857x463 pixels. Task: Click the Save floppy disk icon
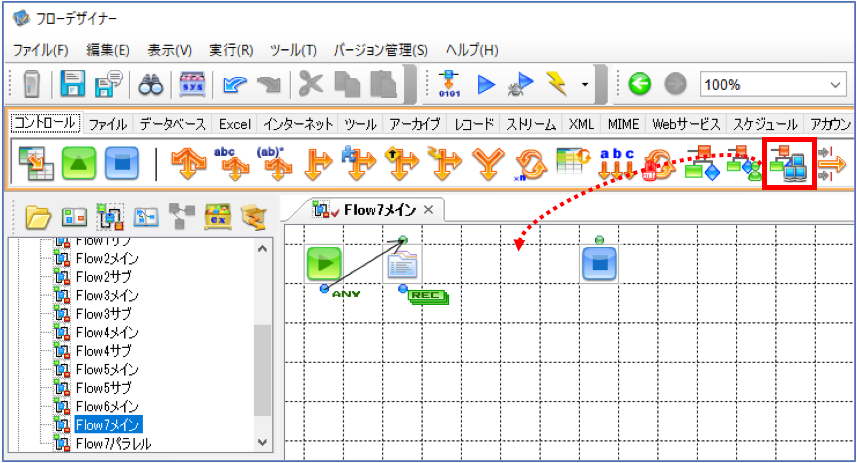(72, 84)
